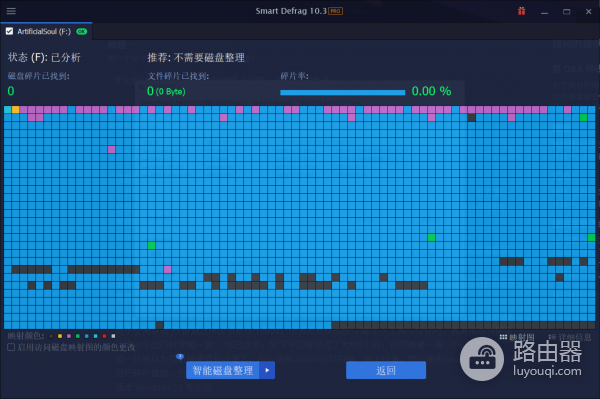600x399 pixels.
Task: Pick the blue legend color swatch
Action: (86, 336)
